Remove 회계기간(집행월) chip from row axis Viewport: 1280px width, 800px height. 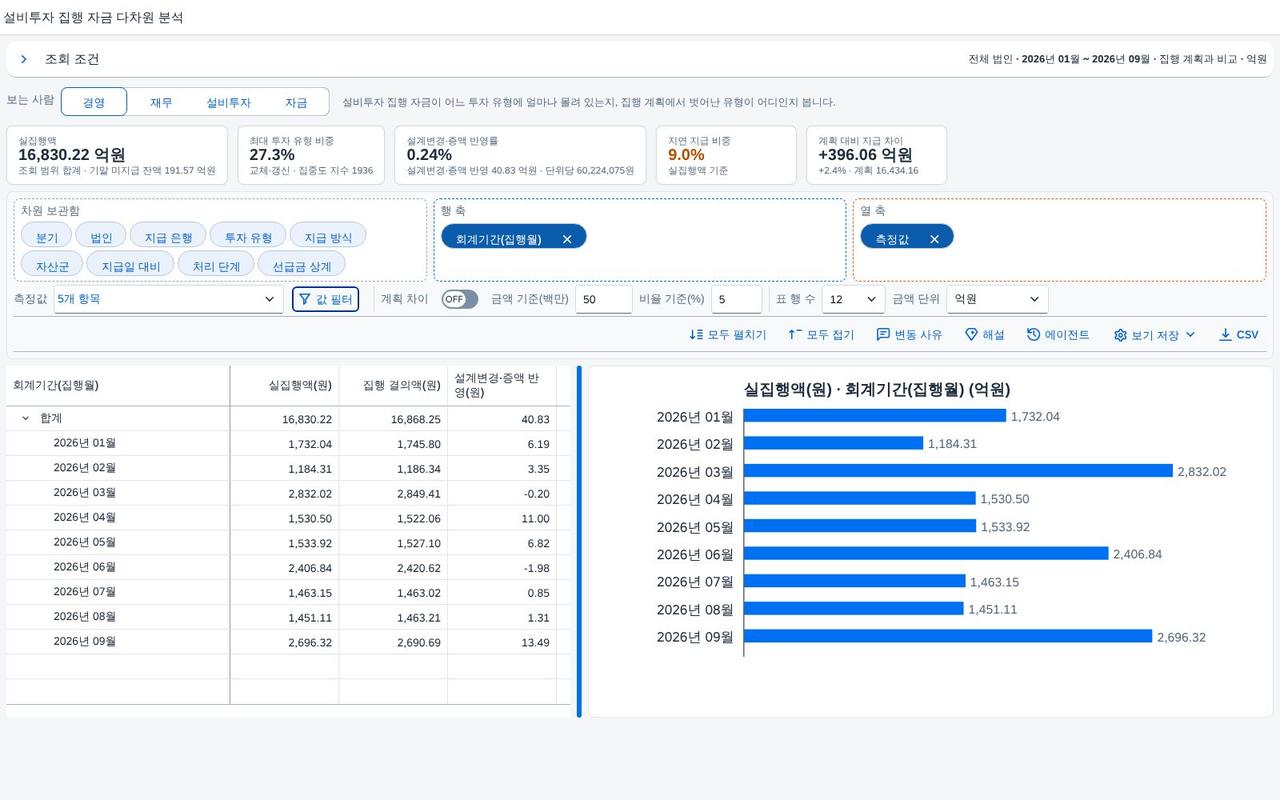[x=567, y=239]
